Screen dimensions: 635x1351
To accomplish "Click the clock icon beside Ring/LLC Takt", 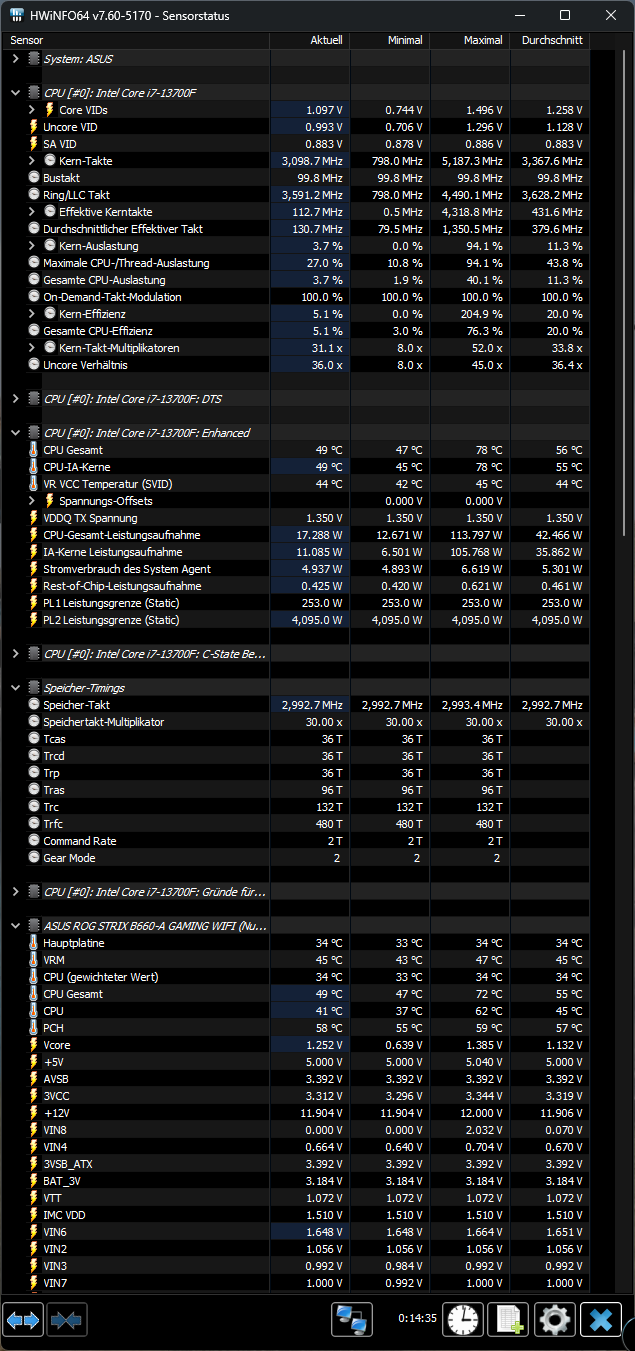I will 34,195.
